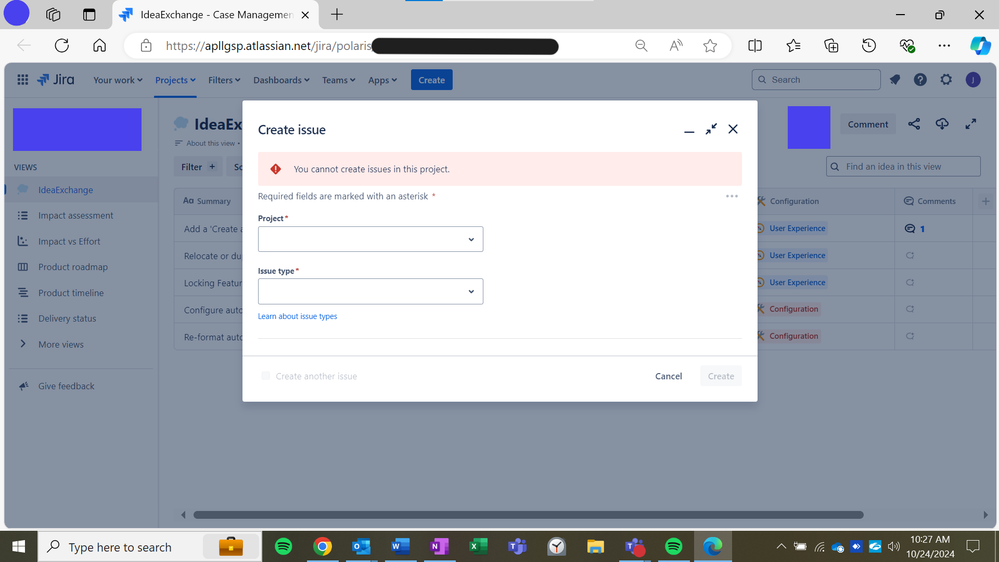The image size is (999, 562).
Task: Open a new browser tab
Action: [337, 15]
